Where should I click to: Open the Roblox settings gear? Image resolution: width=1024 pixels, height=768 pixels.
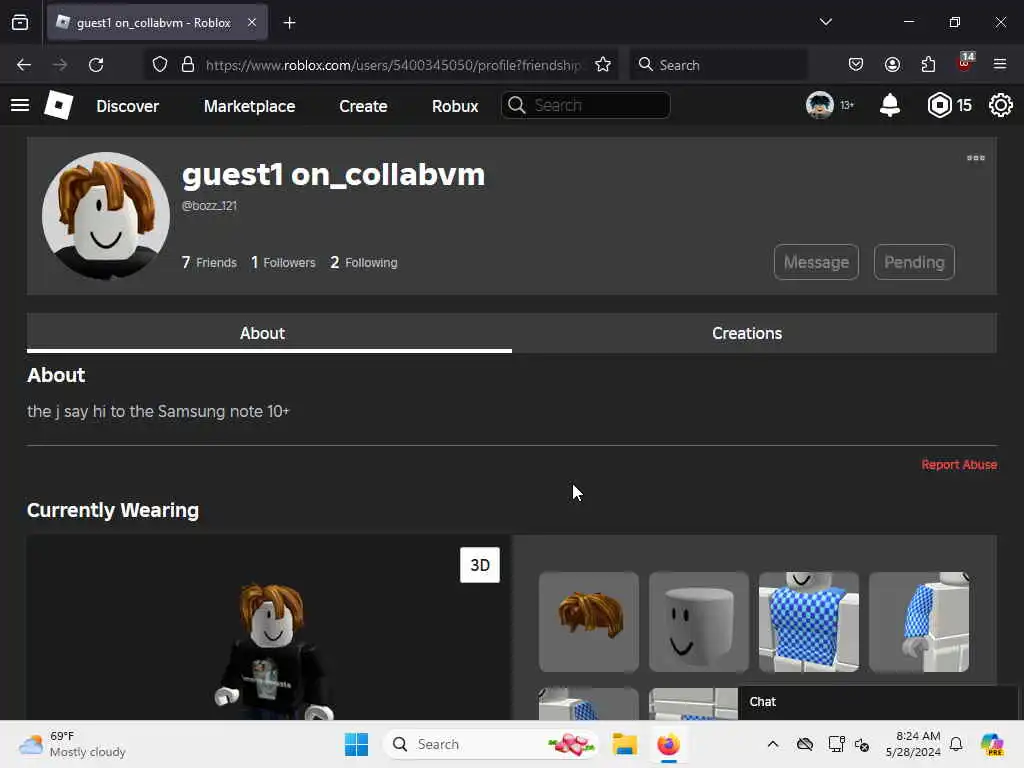1000,105
